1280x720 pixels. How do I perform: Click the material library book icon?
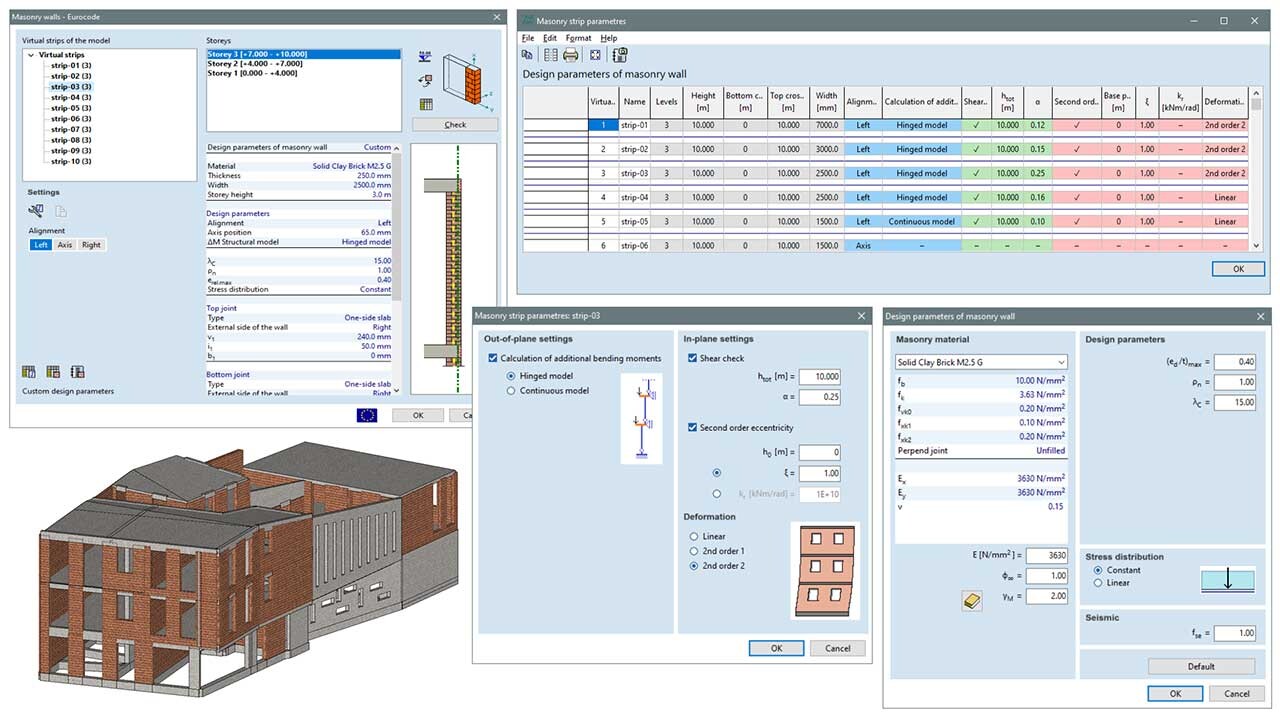(971, 600)
